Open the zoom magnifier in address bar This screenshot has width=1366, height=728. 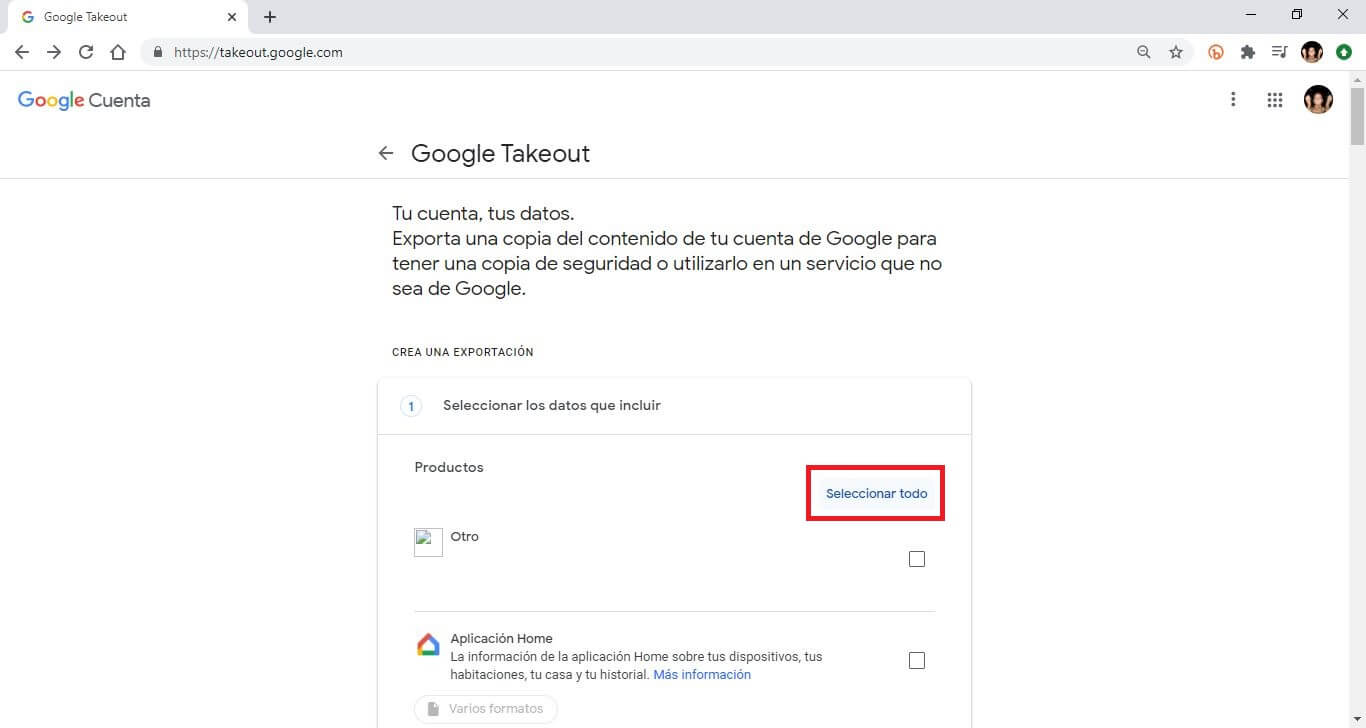tap(1144, 52)
